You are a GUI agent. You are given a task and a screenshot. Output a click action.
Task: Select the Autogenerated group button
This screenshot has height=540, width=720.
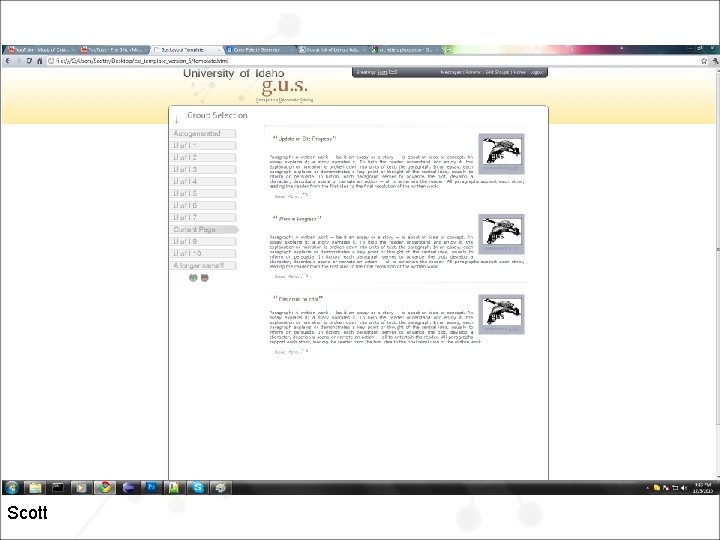coord(203,134)
